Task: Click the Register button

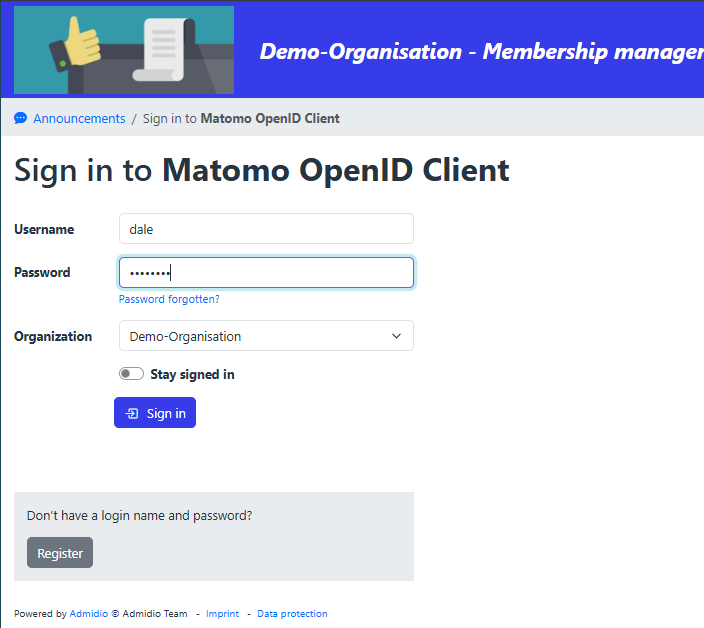Action: tap(60, 553)
